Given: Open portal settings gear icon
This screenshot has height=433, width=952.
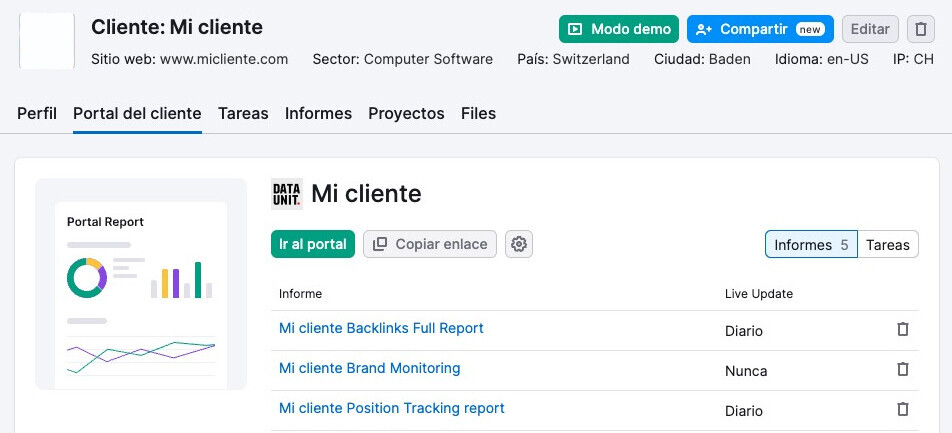Looking at the screenshot, I should pos(518,244).
